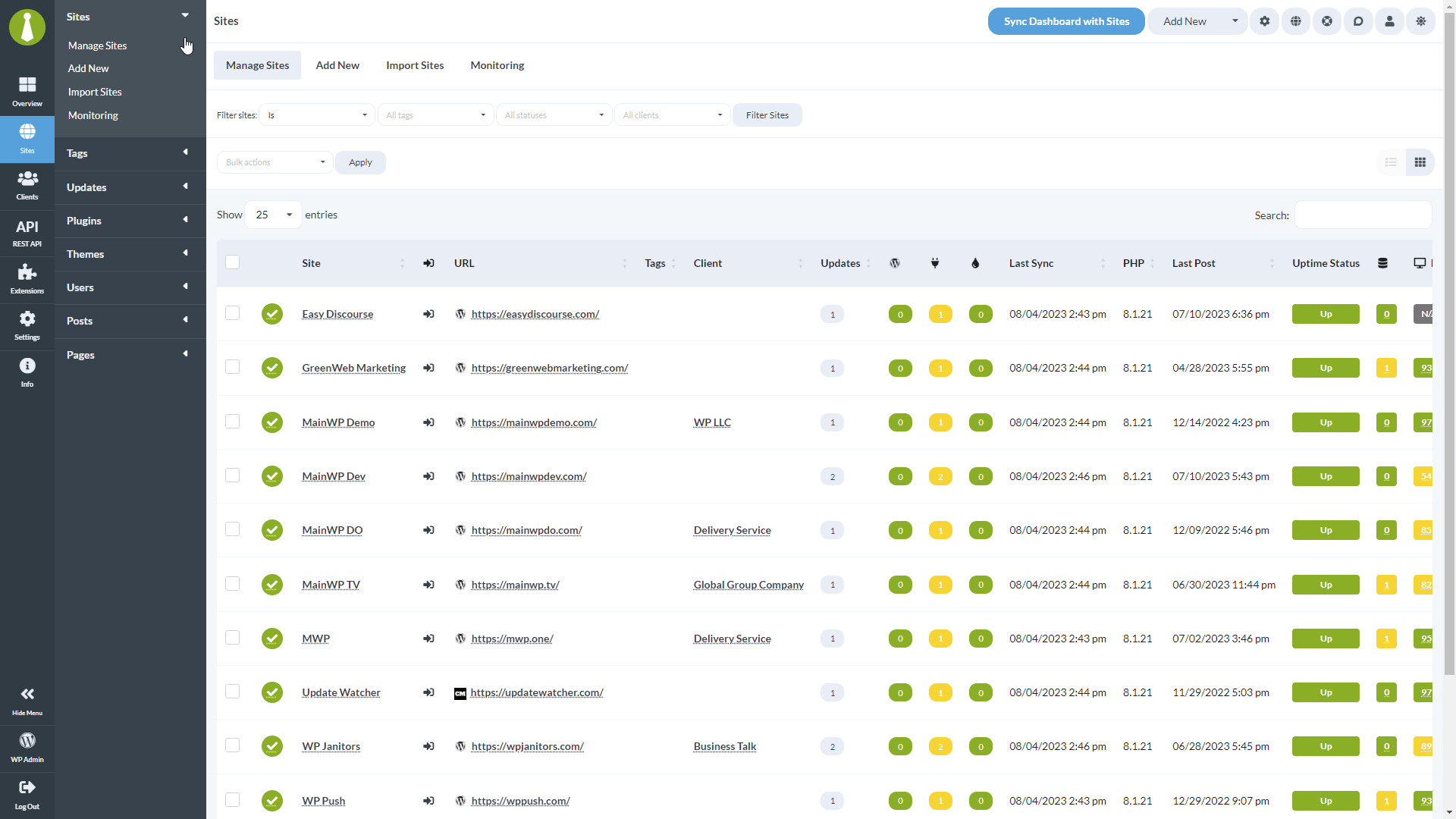1456x819 pixels.
Task: Expand the Plugins sidebar menu
Action: point(130,221)
